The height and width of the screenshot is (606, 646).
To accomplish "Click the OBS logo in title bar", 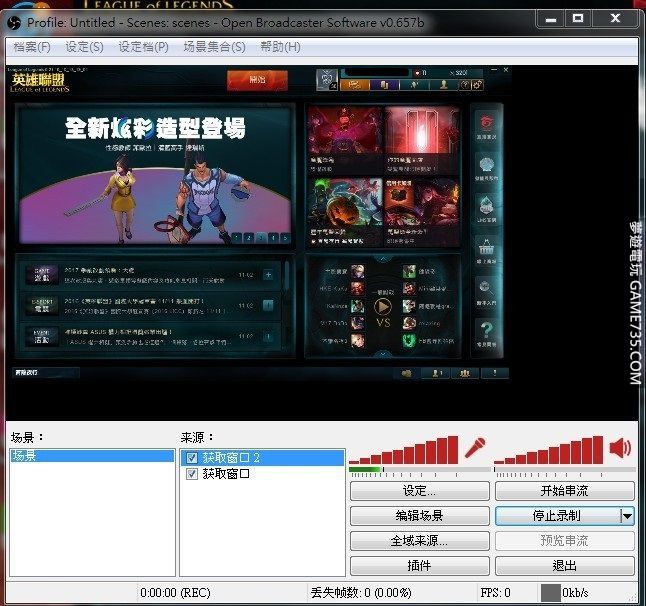I will tap(13, 19).
